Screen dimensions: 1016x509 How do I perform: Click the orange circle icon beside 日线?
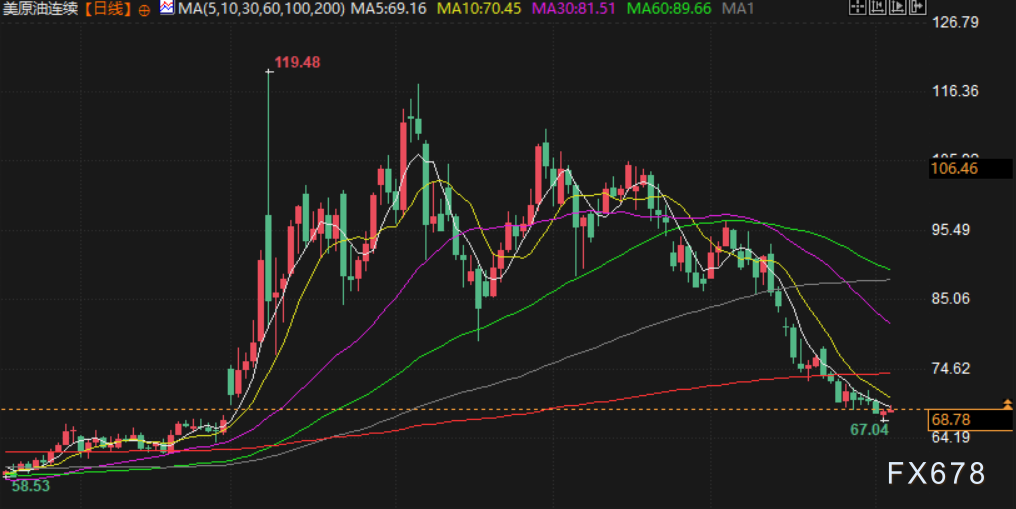[144, 10]
